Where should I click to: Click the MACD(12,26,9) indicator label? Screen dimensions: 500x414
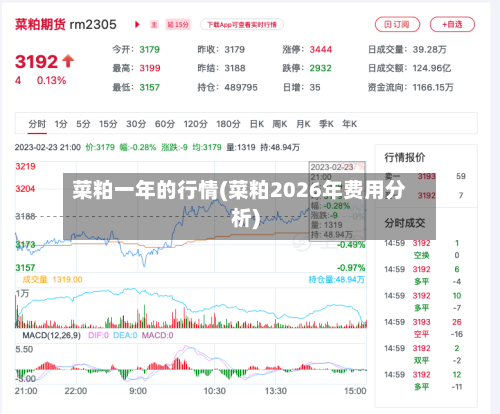pos(51,335)
